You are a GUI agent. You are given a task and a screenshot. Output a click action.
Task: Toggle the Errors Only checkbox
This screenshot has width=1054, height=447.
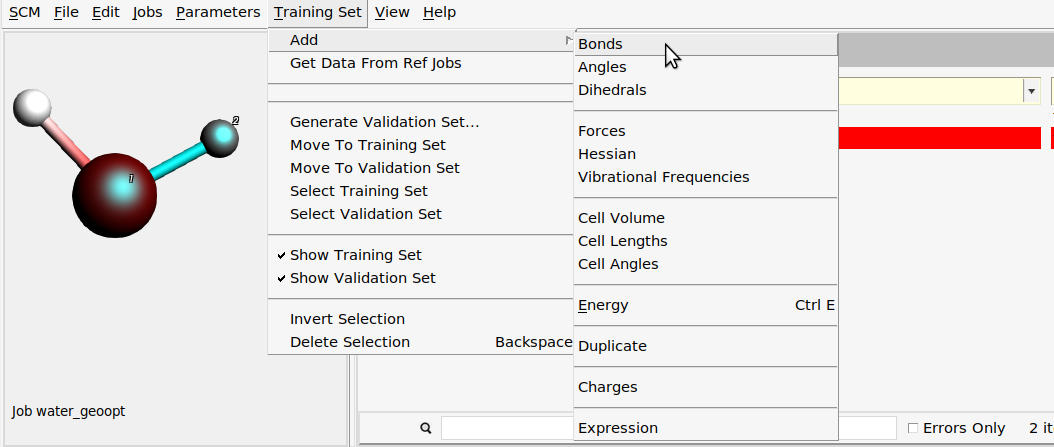(912, 428)
